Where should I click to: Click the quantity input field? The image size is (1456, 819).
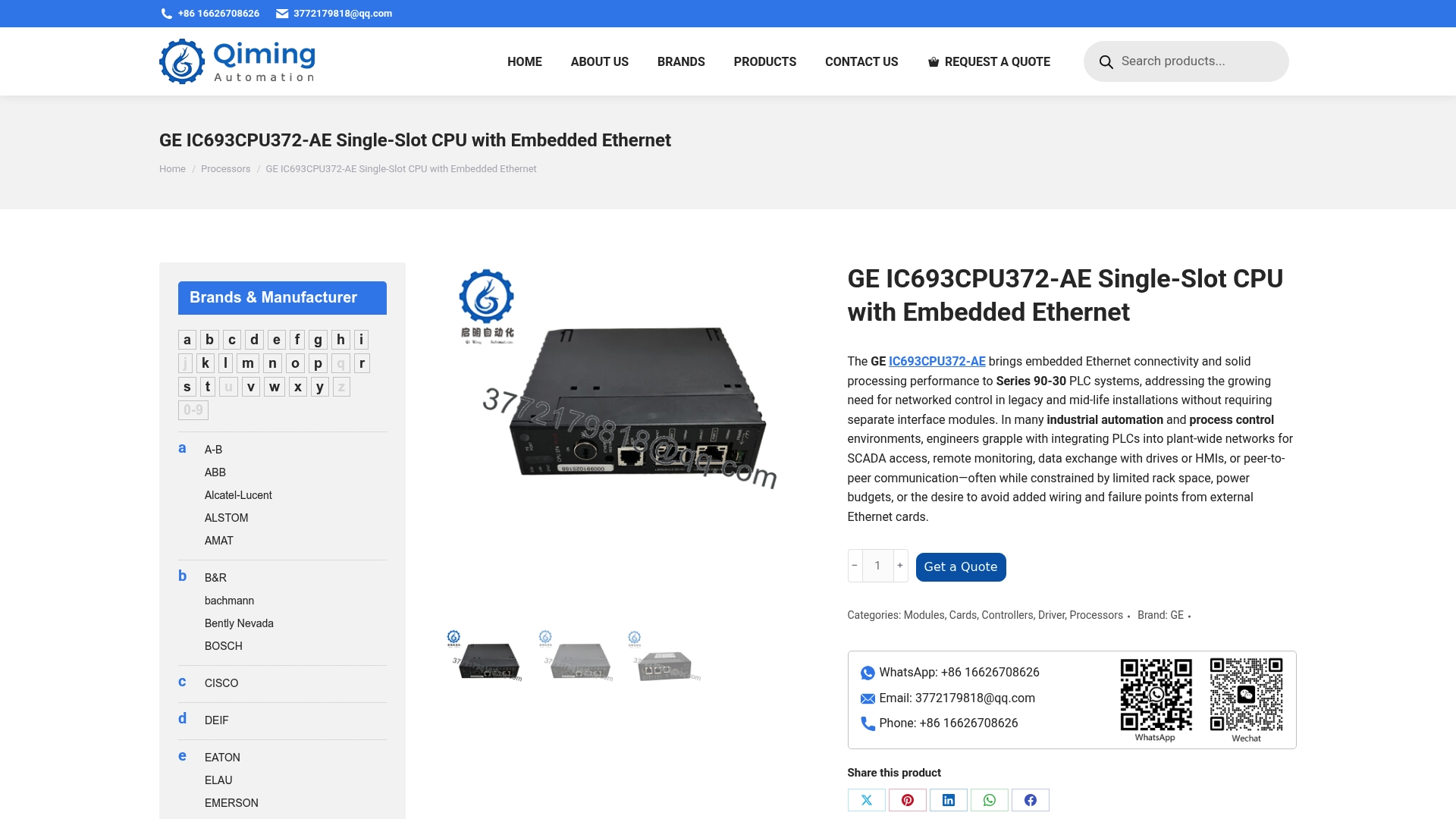pos(877,566)
